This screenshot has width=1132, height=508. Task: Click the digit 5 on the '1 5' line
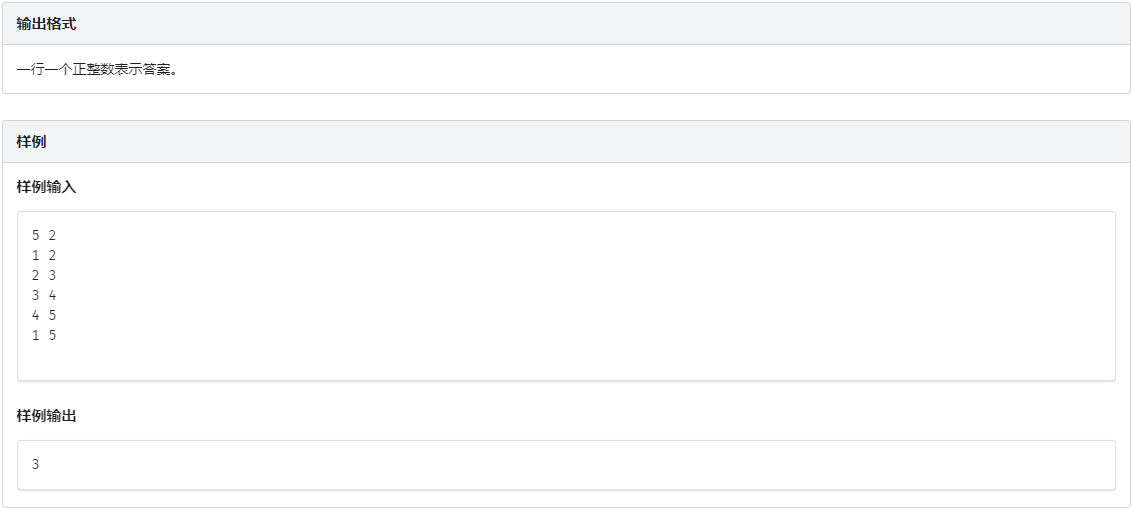coord(53,335)
